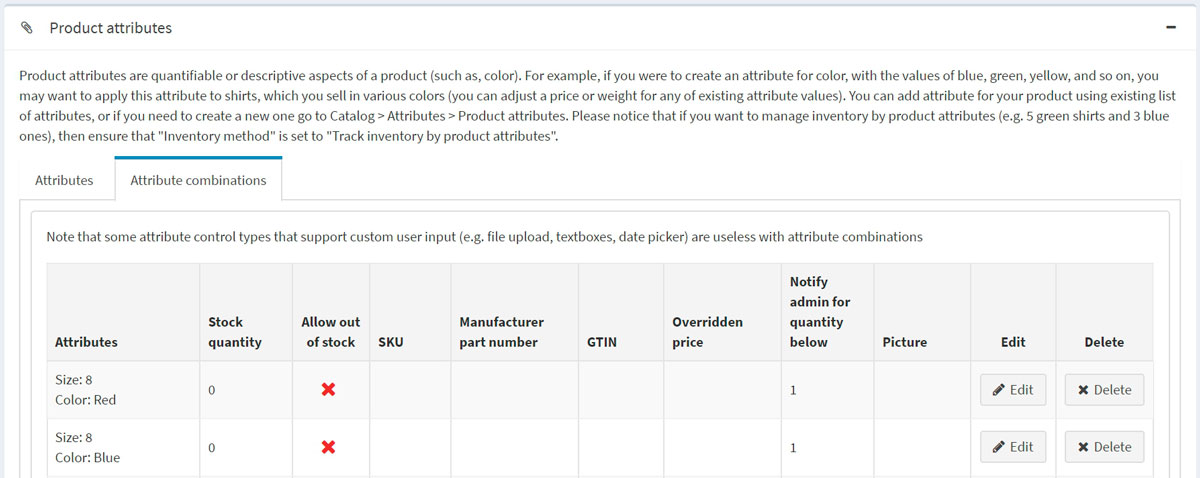Viewport: 1200px width, 478px height.
Task: Switch to the Attributes tab
Action: click(64, 180)
